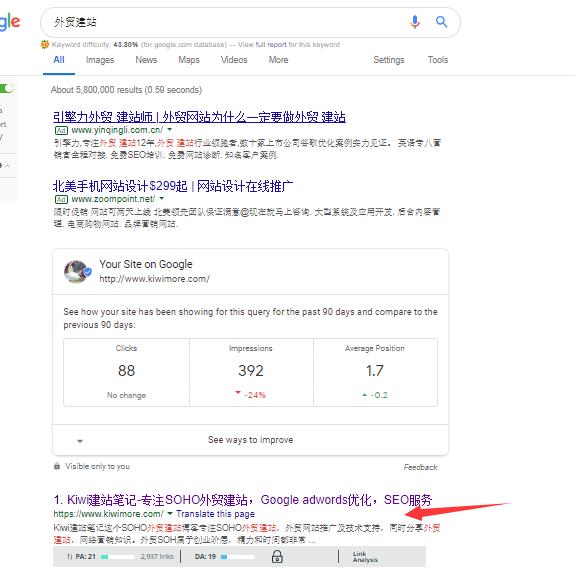The image size is (575, 570).
Task: Click the Your Site on Google heading
Action: coord(146,264)
